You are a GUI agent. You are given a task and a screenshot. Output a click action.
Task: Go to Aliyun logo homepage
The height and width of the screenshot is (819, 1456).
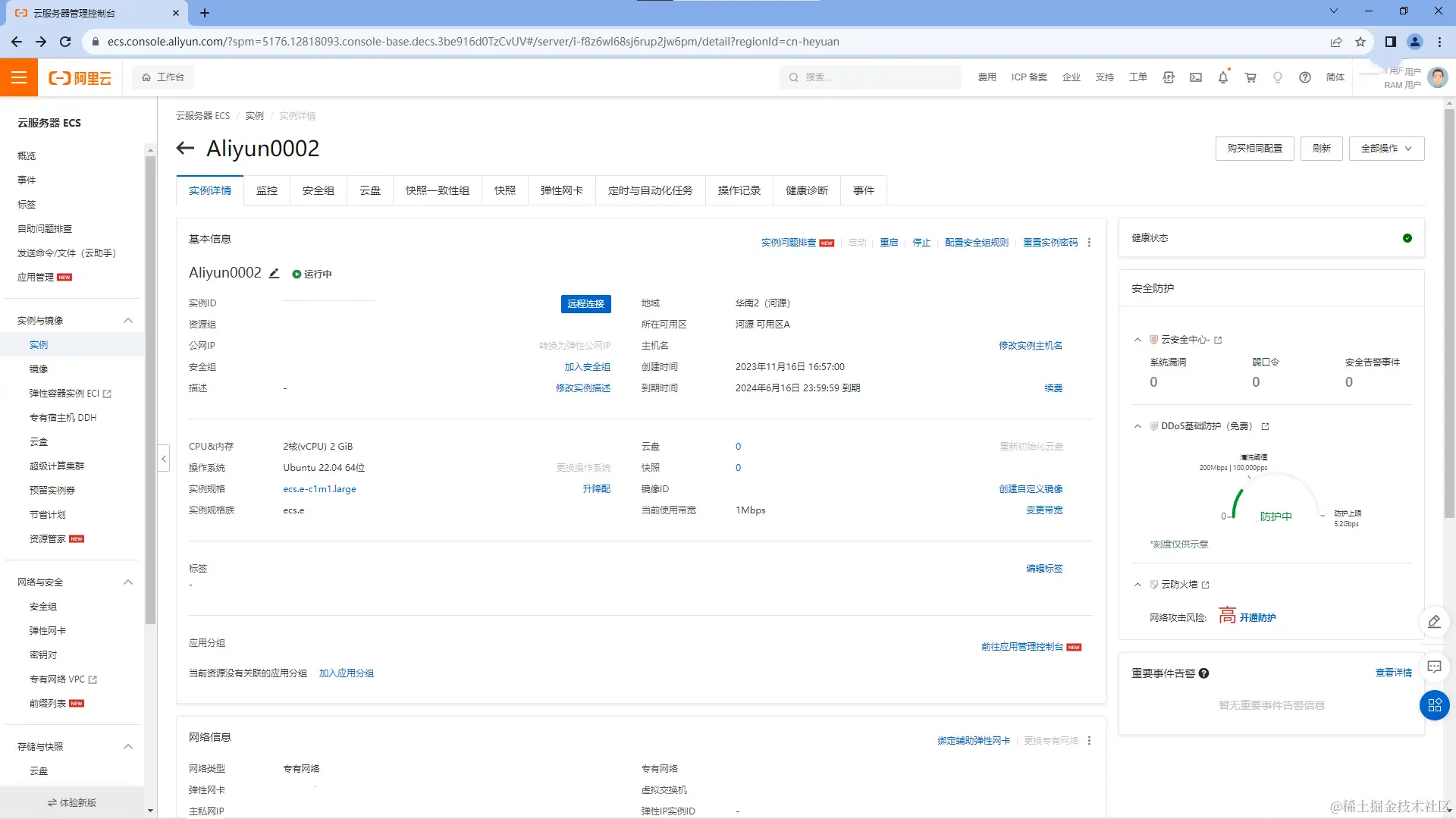point(80,77)
